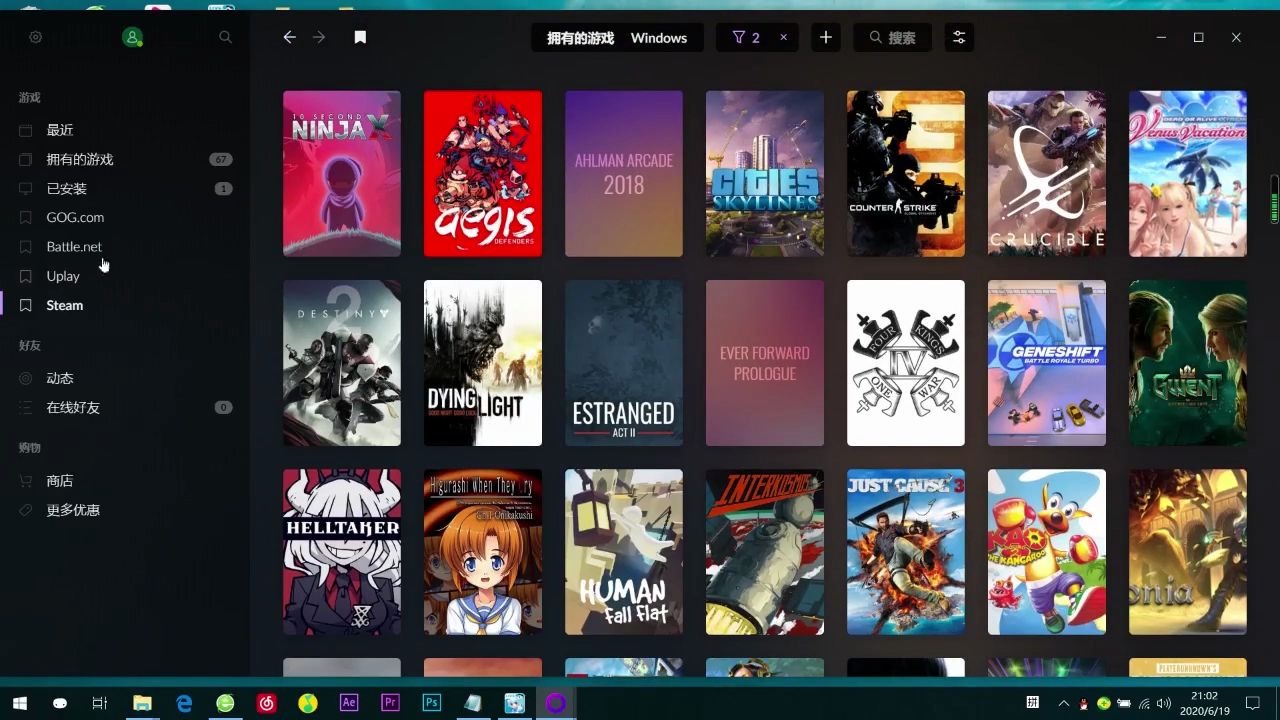Open Counter-Strike game tile
Viewport: 1280px width, 720px height.
906,174
